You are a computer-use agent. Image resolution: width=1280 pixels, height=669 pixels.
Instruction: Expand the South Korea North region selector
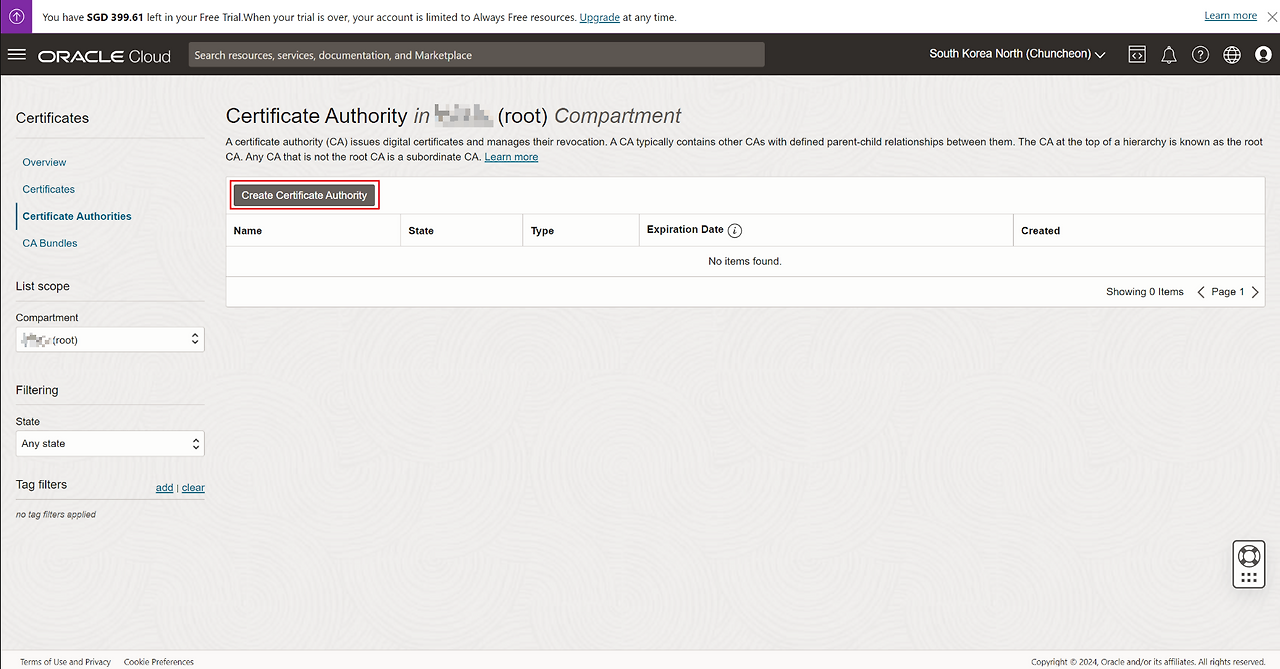(1016, 54)
